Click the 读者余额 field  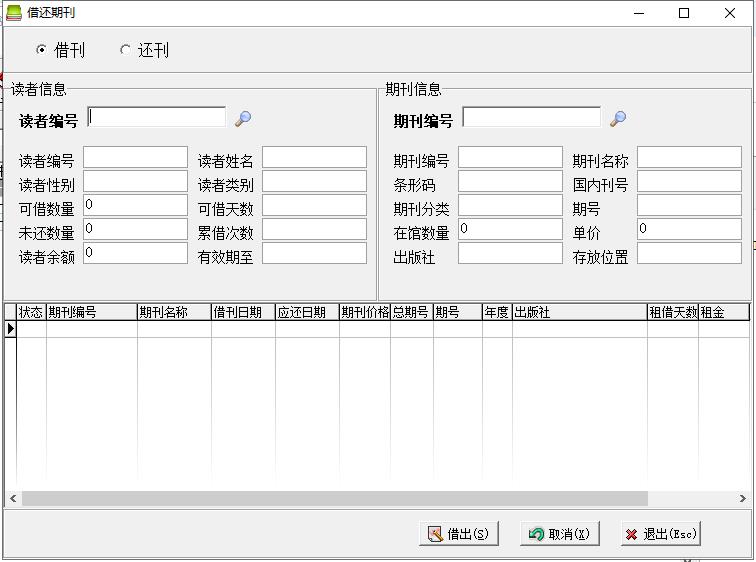pos(135,253)
